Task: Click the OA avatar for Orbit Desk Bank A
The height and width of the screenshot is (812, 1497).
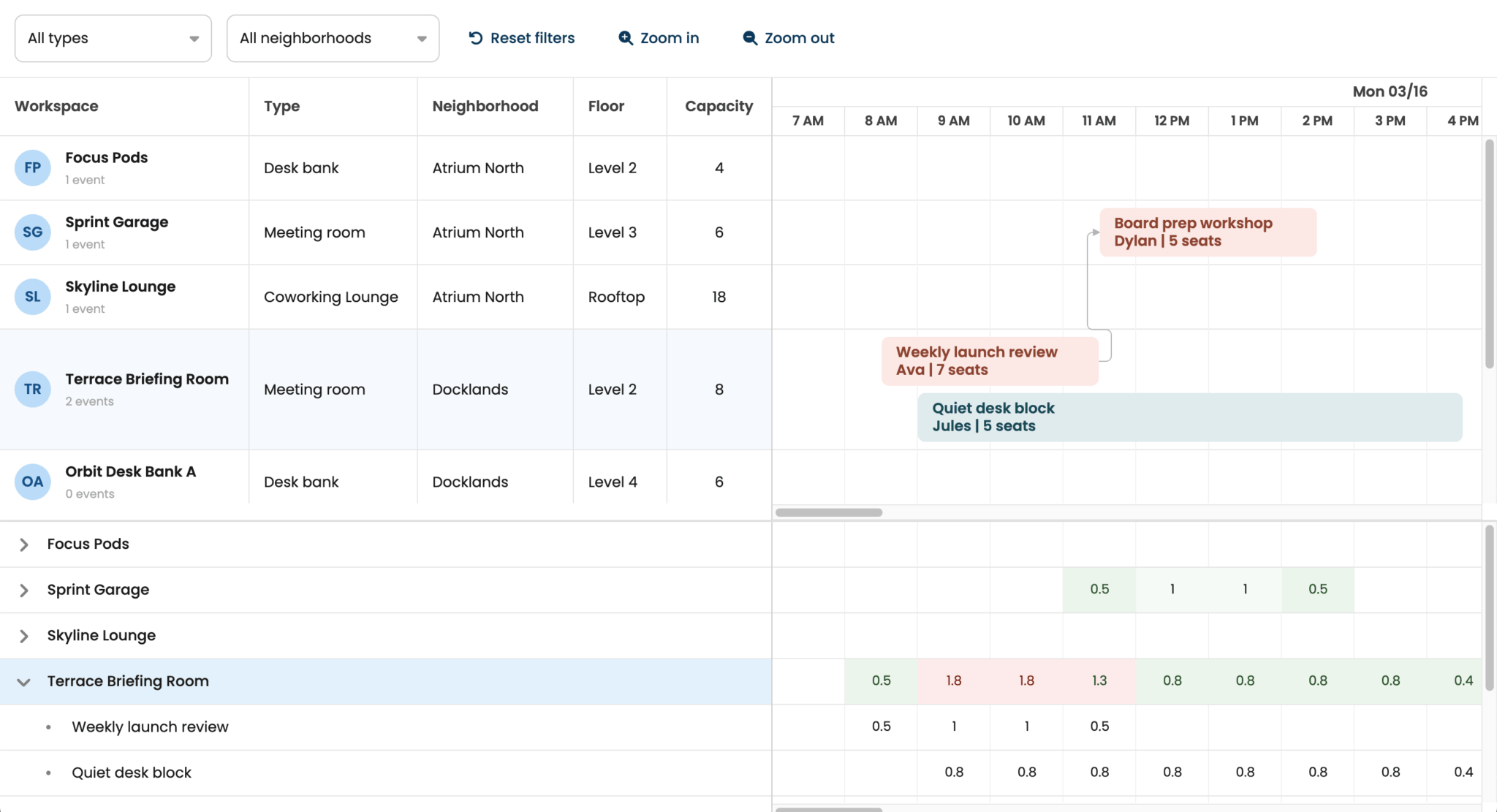Action: tap(33, 482)
